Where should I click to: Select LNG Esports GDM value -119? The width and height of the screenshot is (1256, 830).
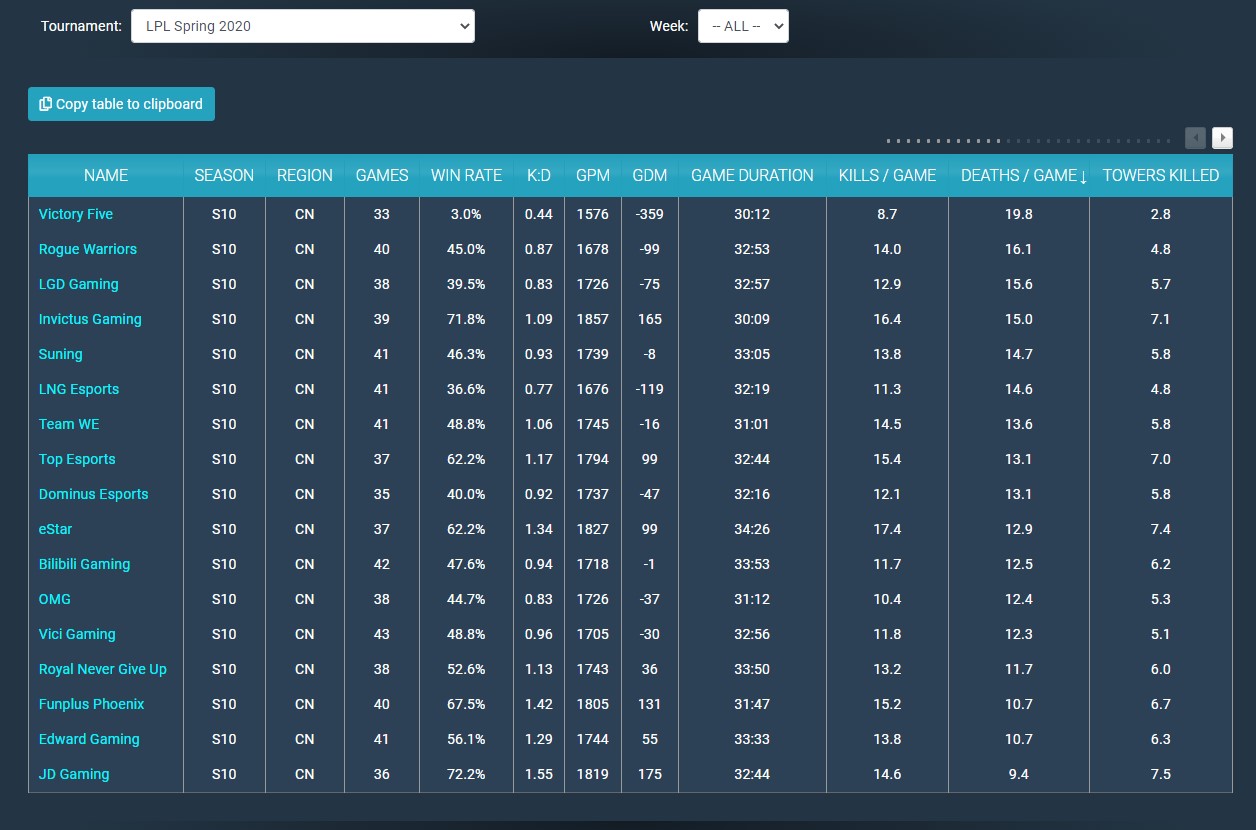(x=650, y=389)
